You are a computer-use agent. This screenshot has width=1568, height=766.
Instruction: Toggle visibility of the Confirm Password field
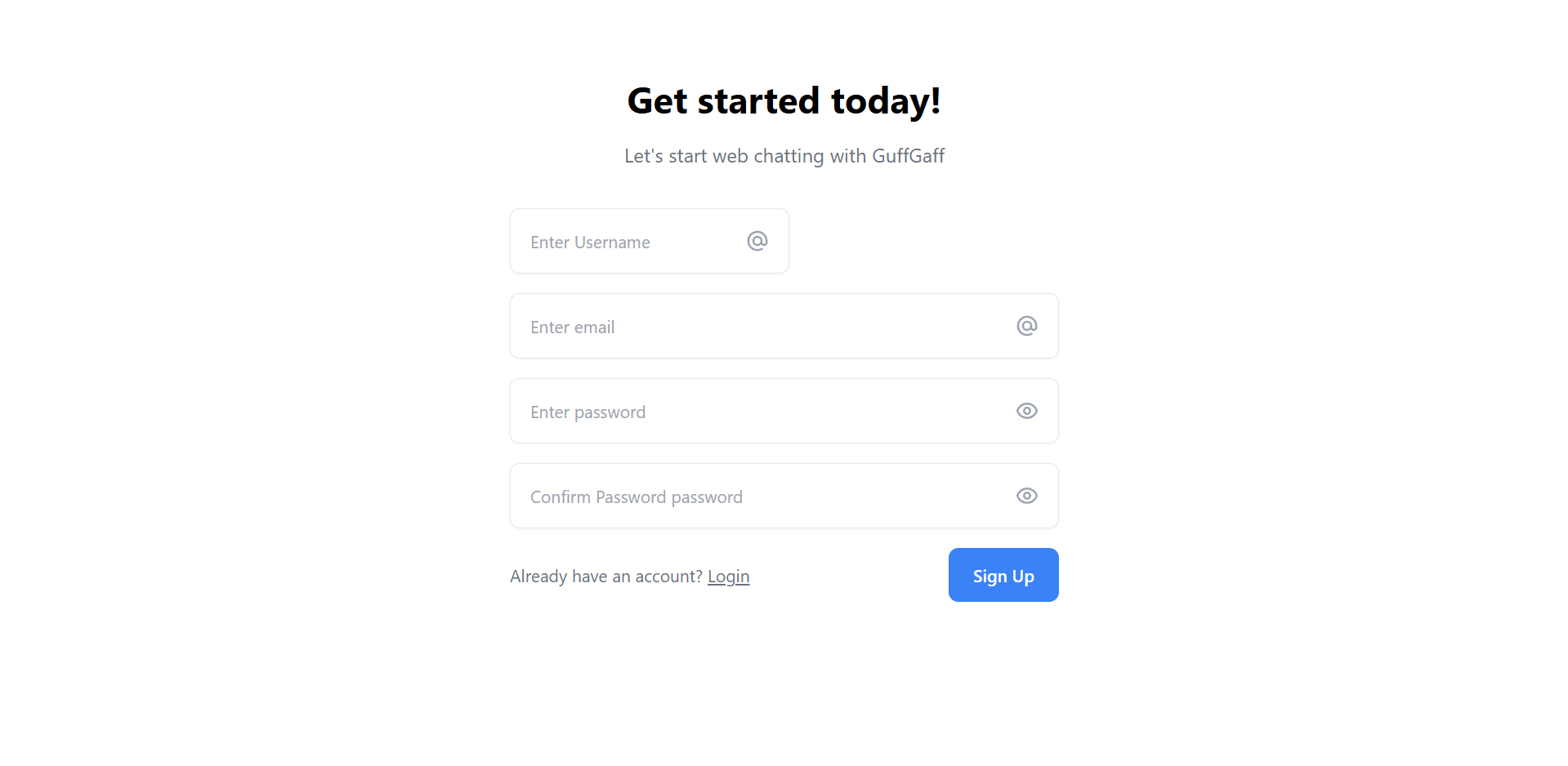[1027, 496]
